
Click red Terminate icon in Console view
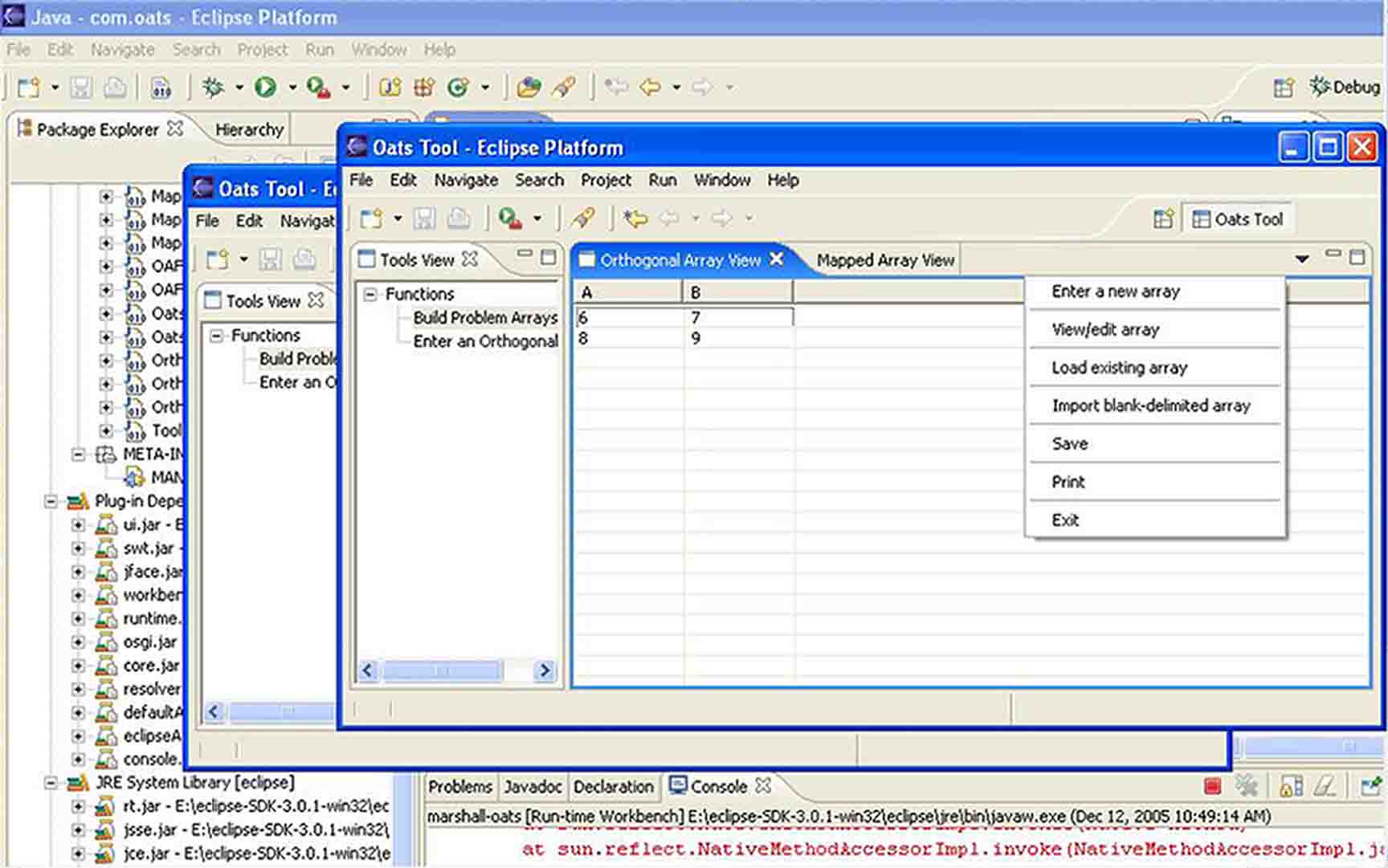1213,786
